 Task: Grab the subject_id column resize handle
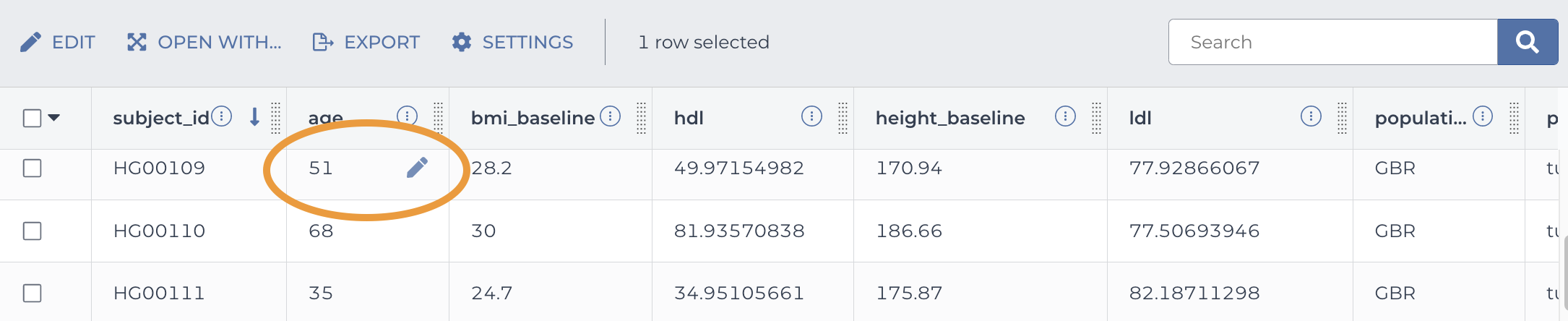click(x=275, y=118)
